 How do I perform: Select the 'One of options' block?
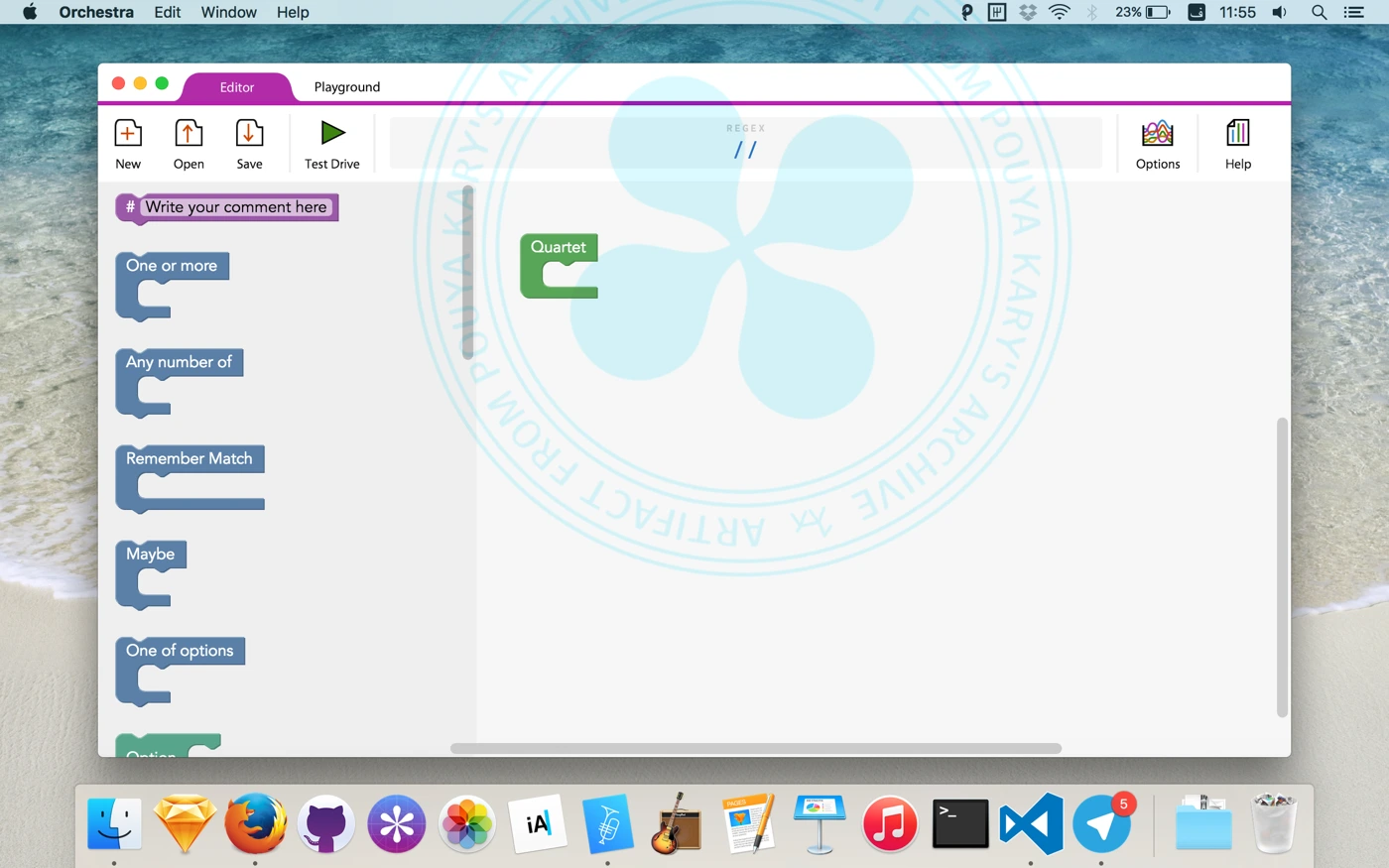pyautogui.click(x=180, y=651)
